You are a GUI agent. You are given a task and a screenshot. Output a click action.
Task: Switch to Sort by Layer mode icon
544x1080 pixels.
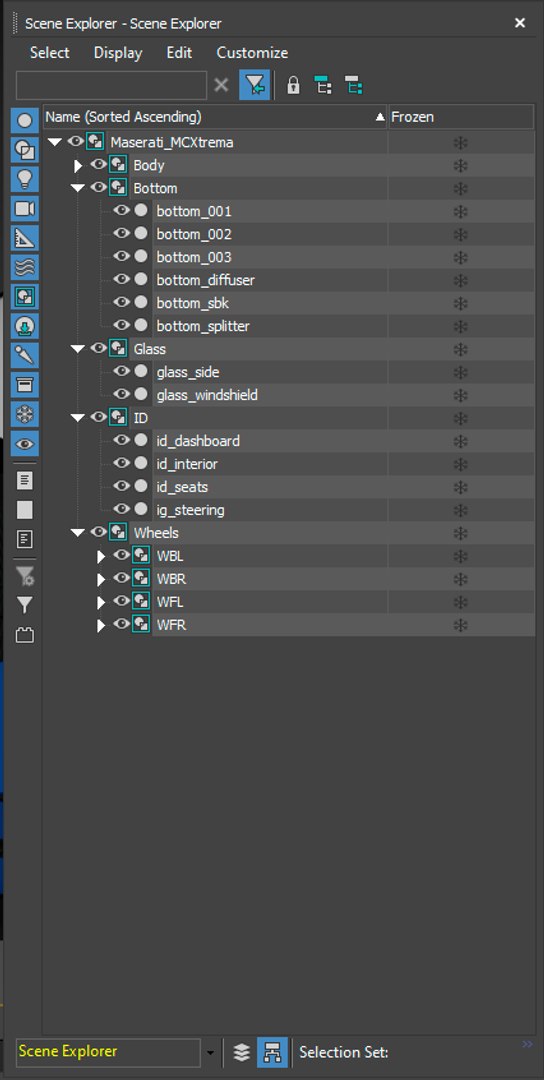click(242, 1052)
